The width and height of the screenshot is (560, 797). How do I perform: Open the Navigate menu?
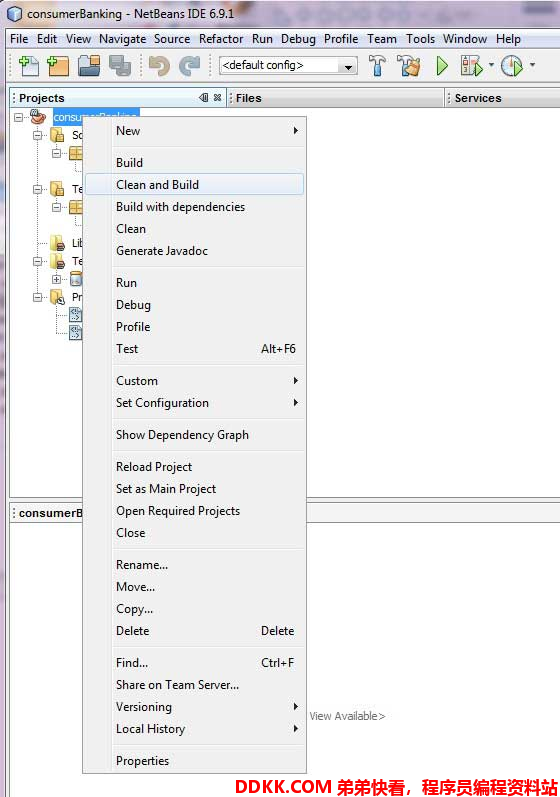[x=122, y=39]
